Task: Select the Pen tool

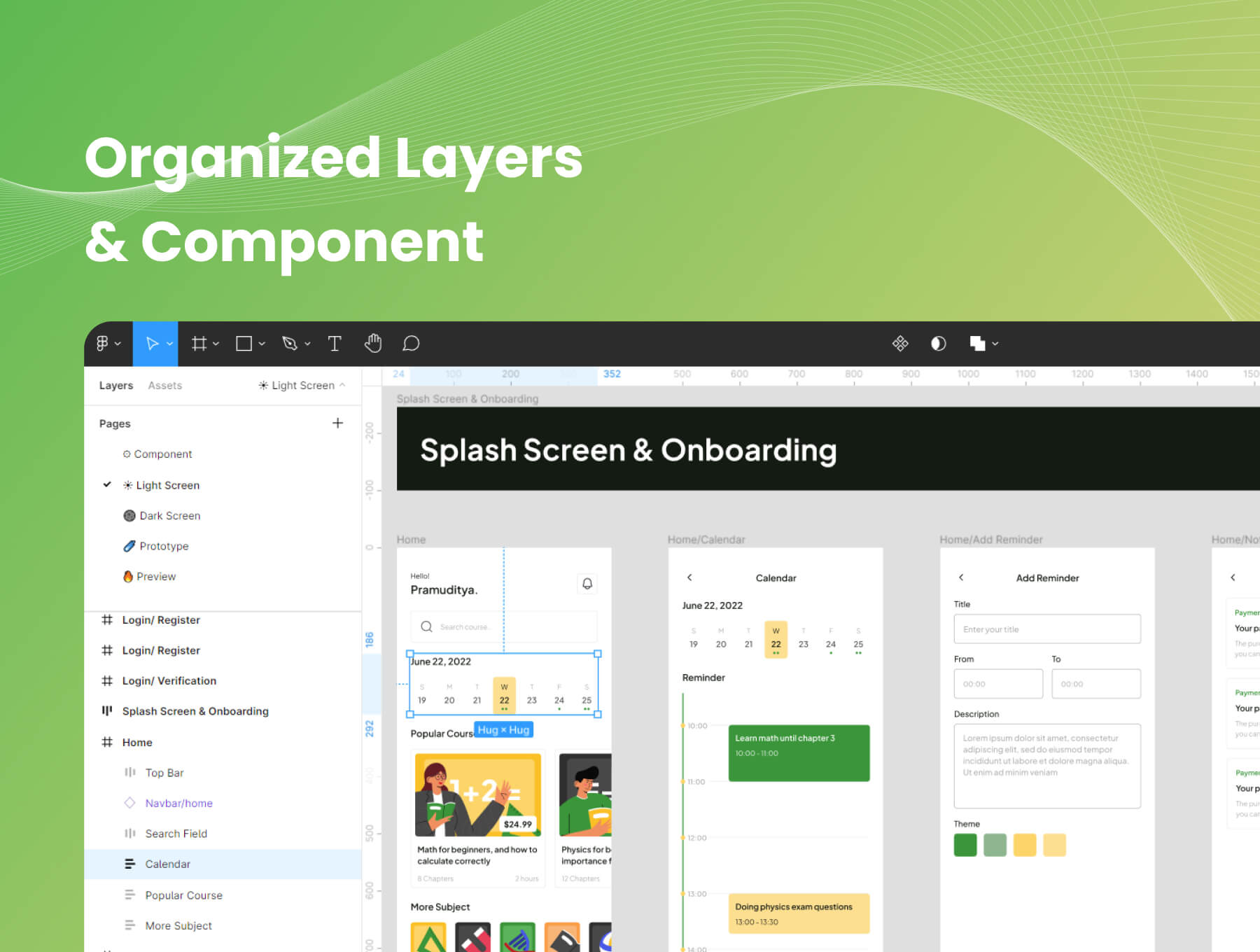Action: point(290,344)
